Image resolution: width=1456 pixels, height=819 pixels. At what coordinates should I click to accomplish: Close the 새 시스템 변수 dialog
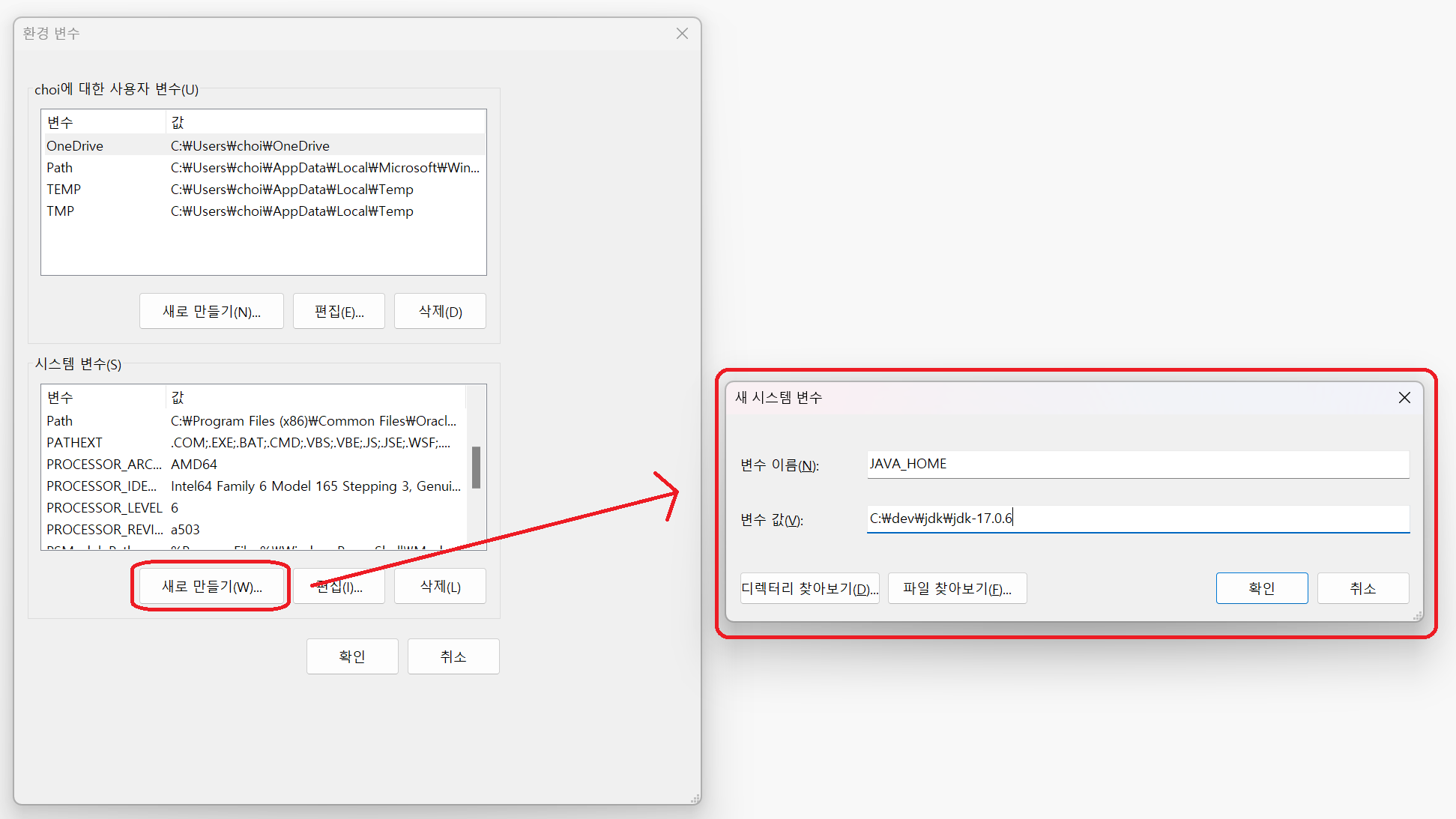pyautogui.click(x=1404, y=398)
